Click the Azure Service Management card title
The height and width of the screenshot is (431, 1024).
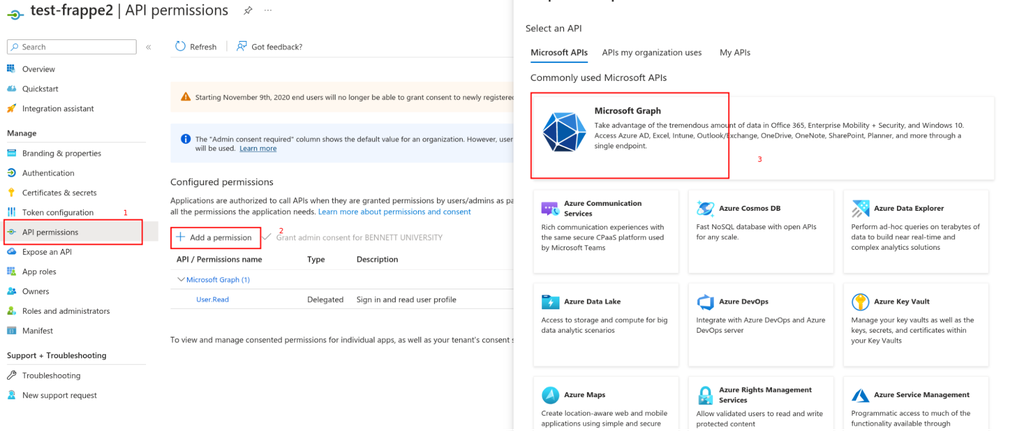point(921,395)
